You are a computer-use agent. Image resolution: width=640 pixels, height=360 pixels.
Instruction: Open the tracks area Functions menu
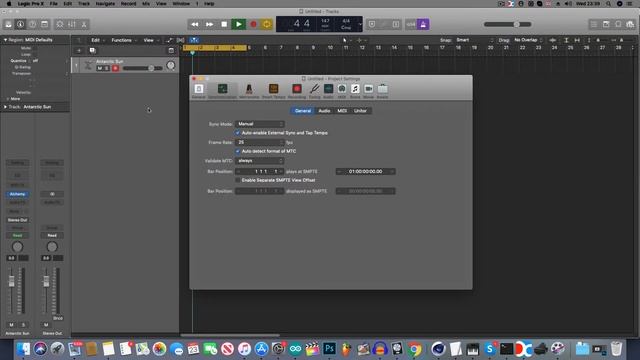[124, 40]
